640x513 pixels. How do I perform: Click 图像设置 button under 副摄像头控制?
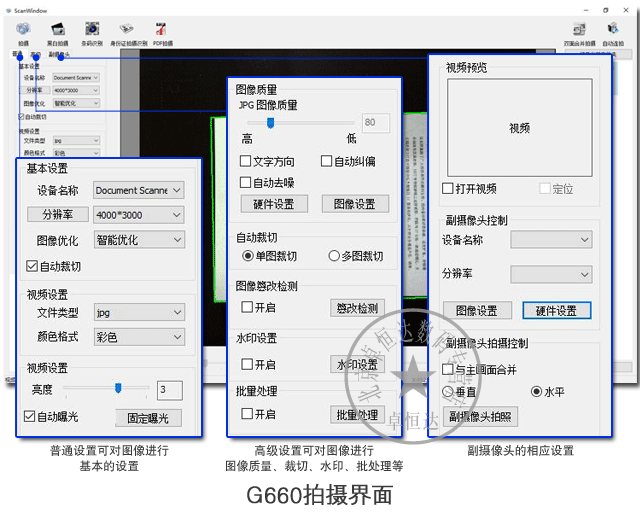tap(477, 311)
